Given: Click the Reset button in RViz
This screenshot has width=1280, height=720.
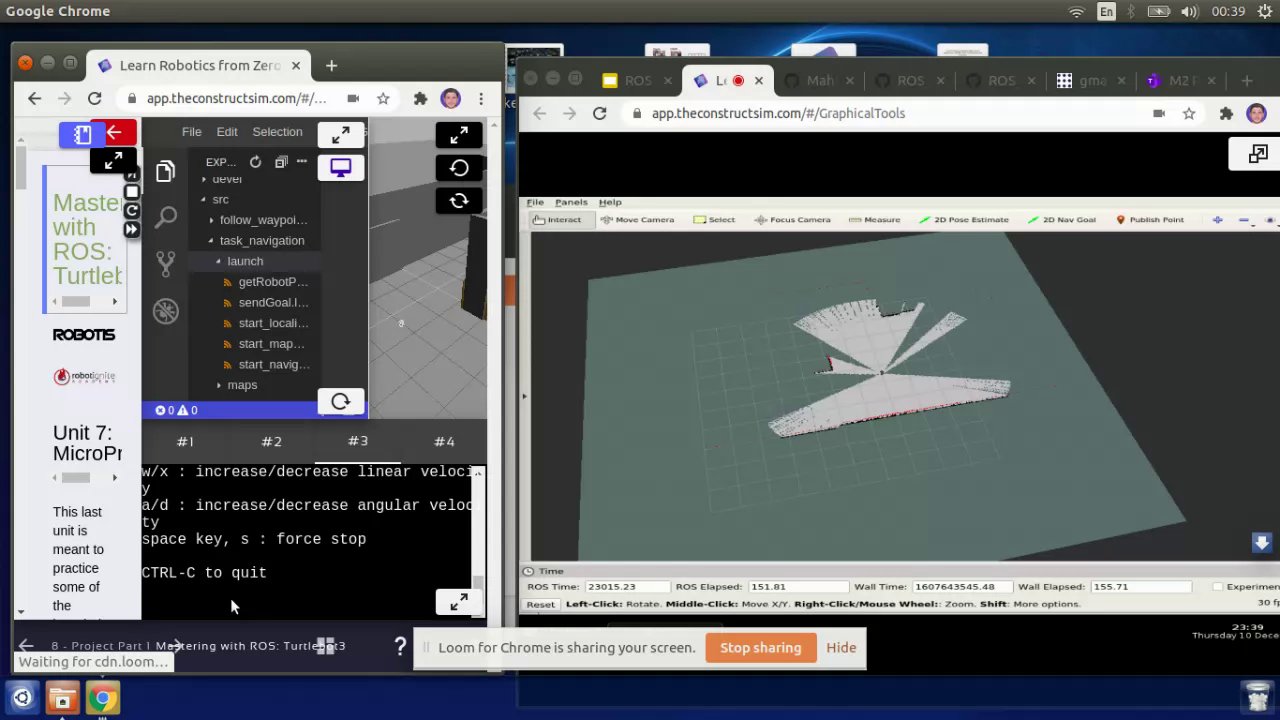Looking at the screenshot, I should [x=540, y=604].
